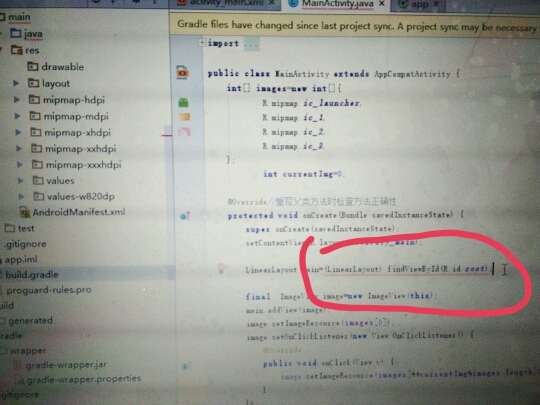Image resolution: width=540 pixels, height=405 pixels.
Task: Click 'AppCompatActivity' in class declaration
Action: (412, 74)
